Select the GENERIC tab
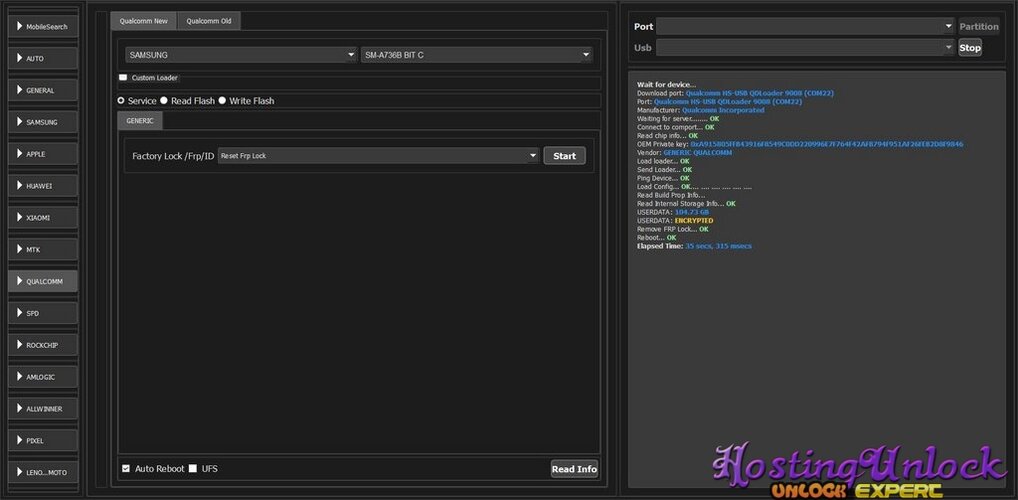1018x500 pixels. click(140, 121)
